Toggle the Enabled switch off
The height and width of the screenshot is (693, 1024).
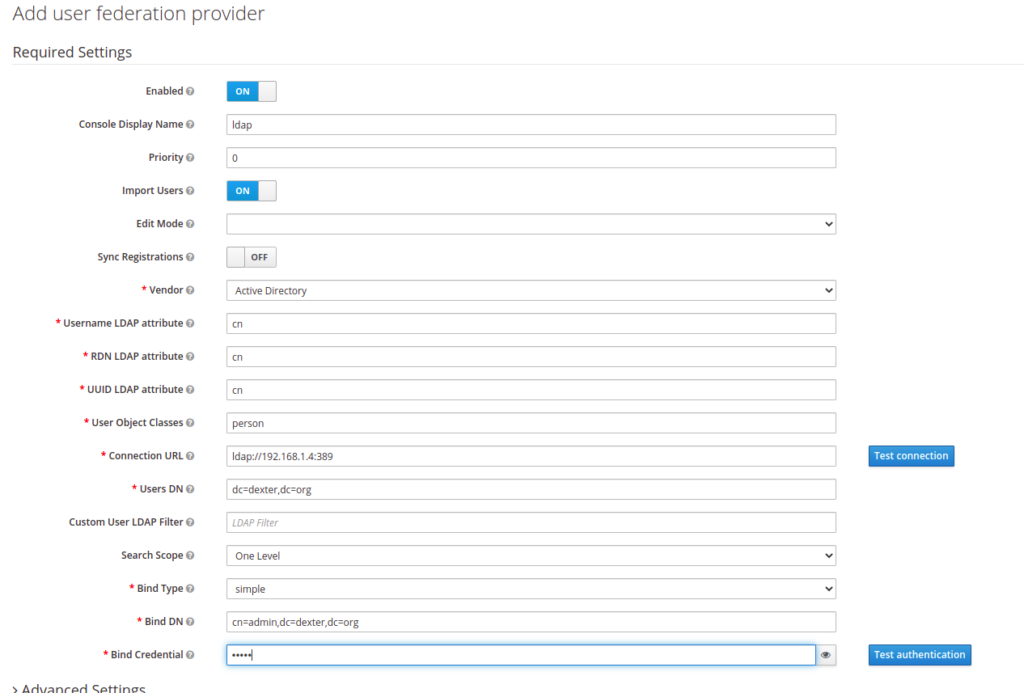[x=251, y=91]
